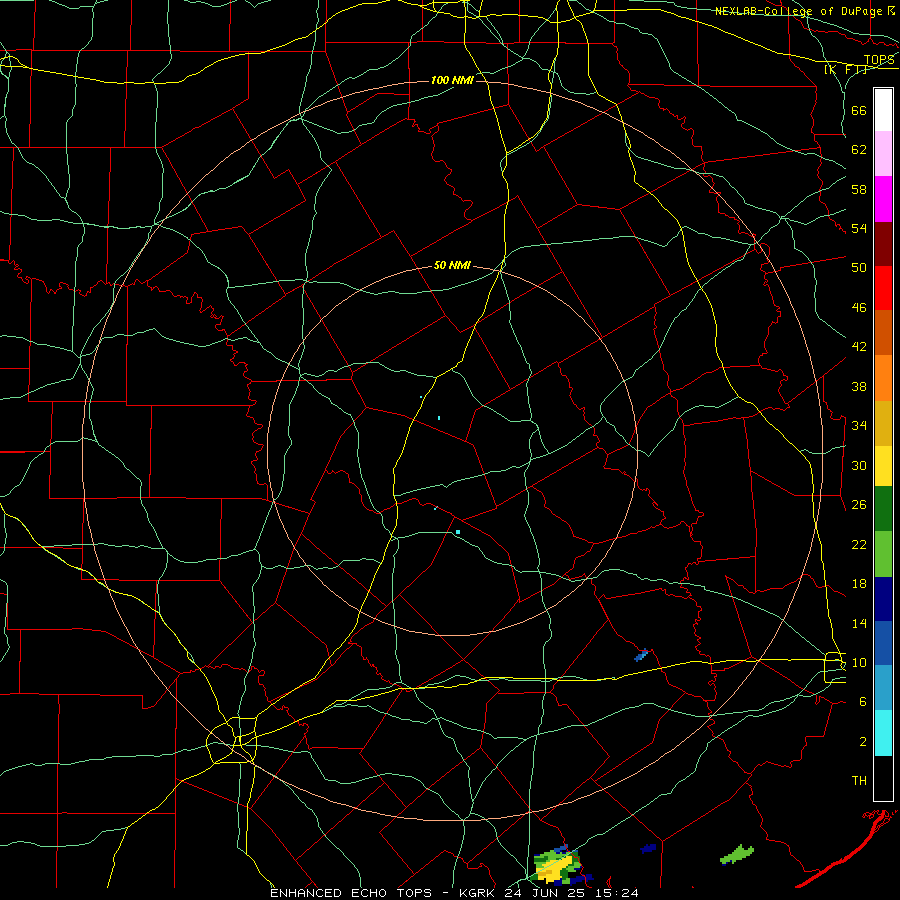Click the 'KGRK' station identifier

click(479, 893)
